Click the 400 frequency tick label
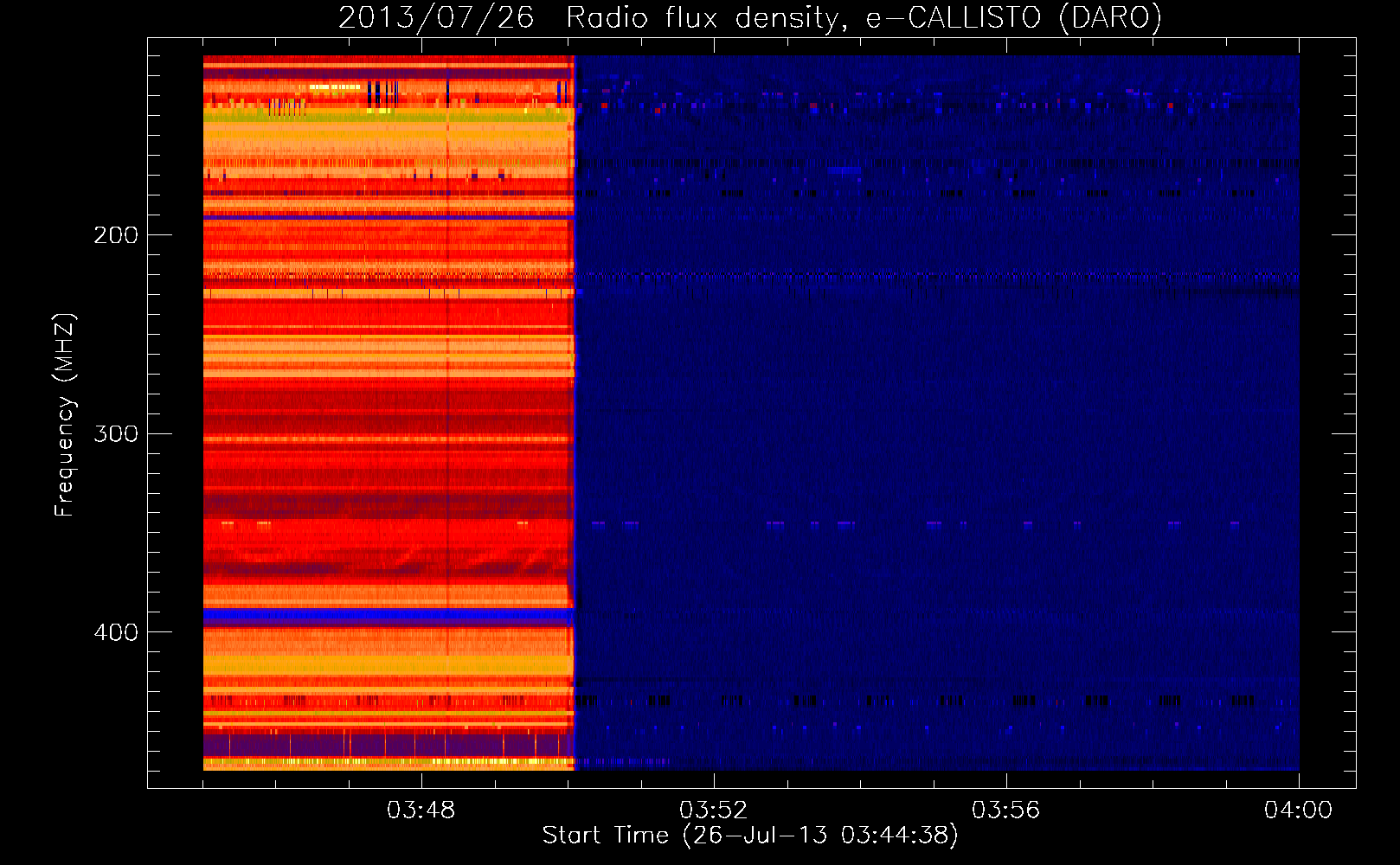The image size is (1400, 865). [x=116, y=632]
